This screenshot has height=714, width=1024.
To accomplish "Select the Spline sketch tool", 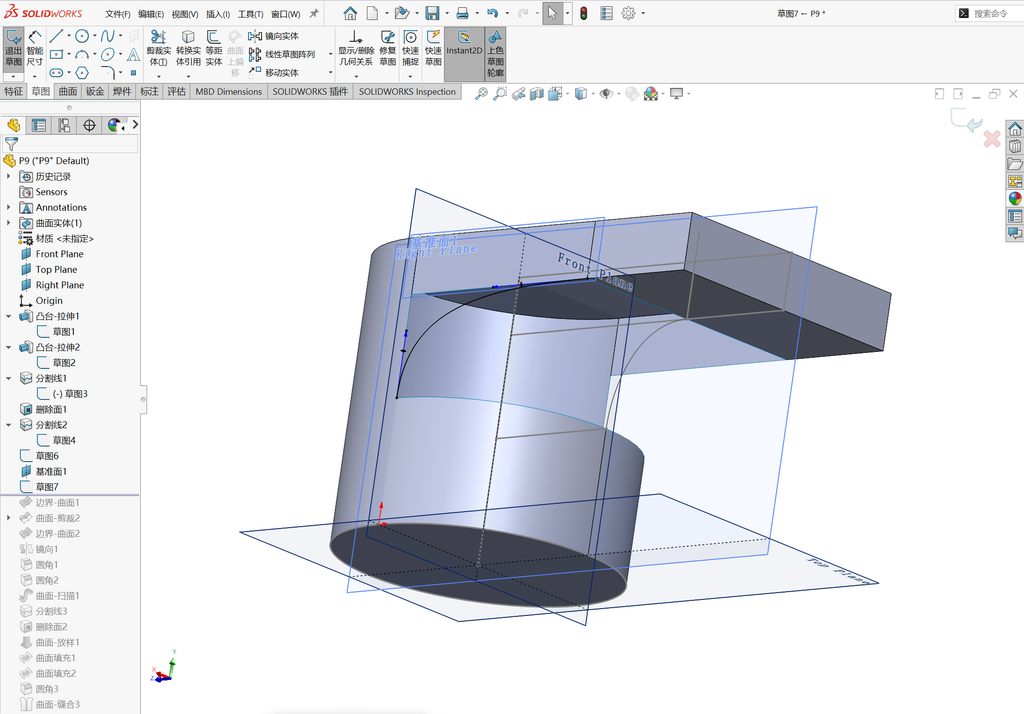I will (108, 36).
